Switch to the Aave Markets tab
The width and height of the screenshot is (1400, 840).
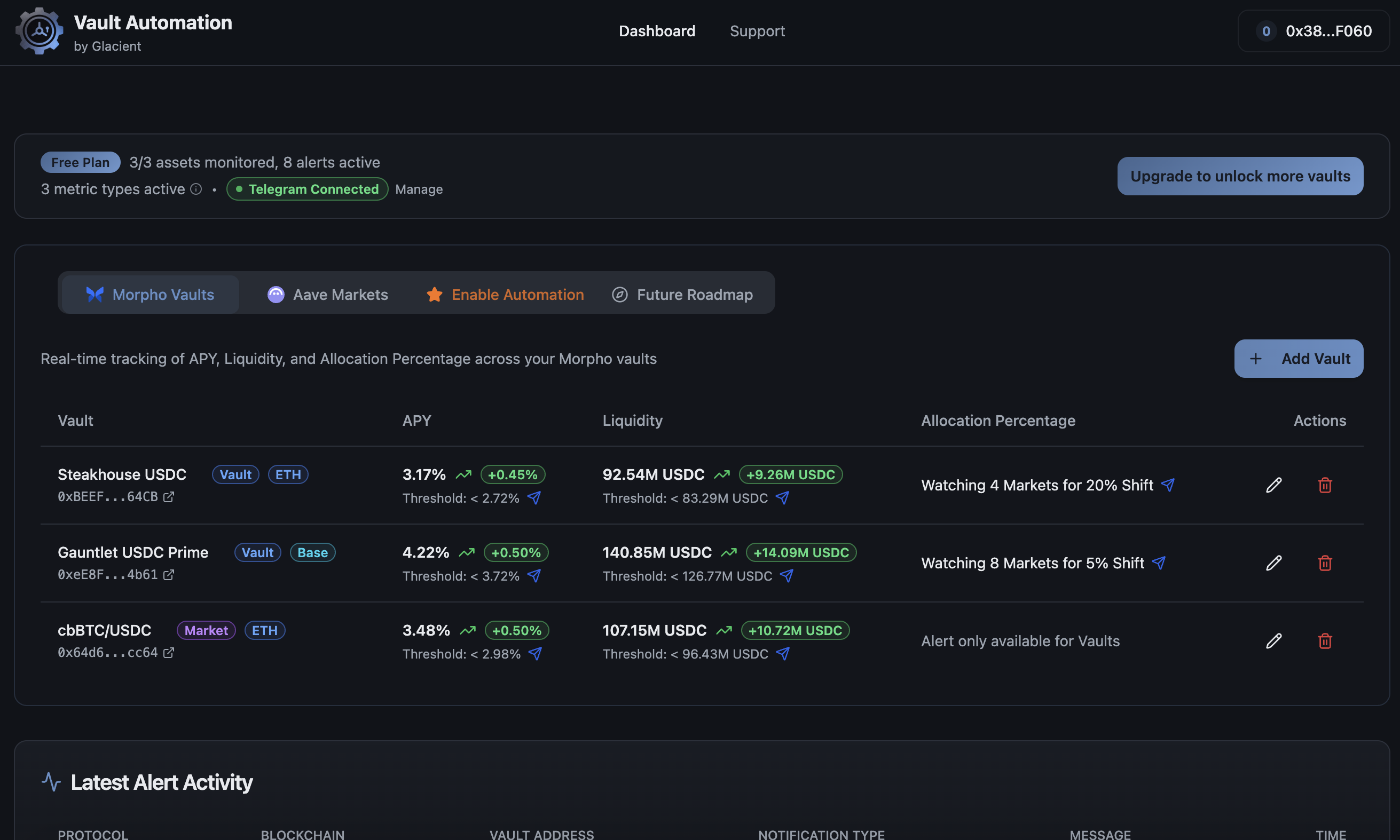327,294
